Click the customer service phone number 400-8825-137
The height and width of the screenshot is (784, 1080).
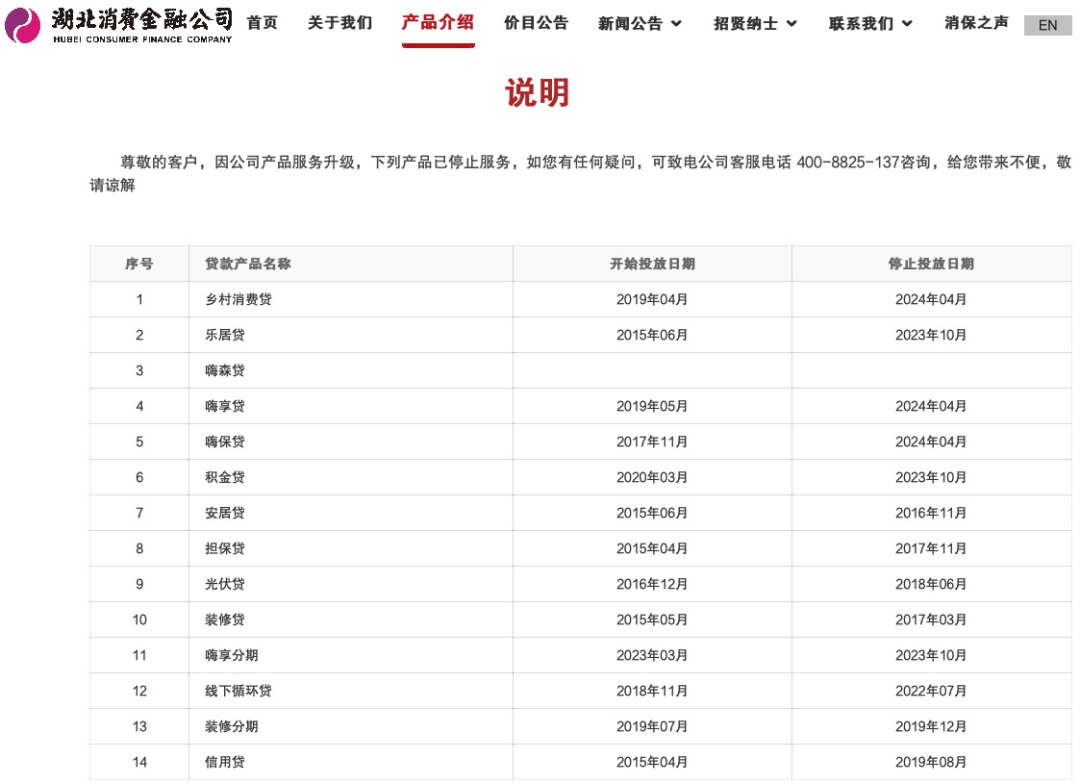coord(848,163)
